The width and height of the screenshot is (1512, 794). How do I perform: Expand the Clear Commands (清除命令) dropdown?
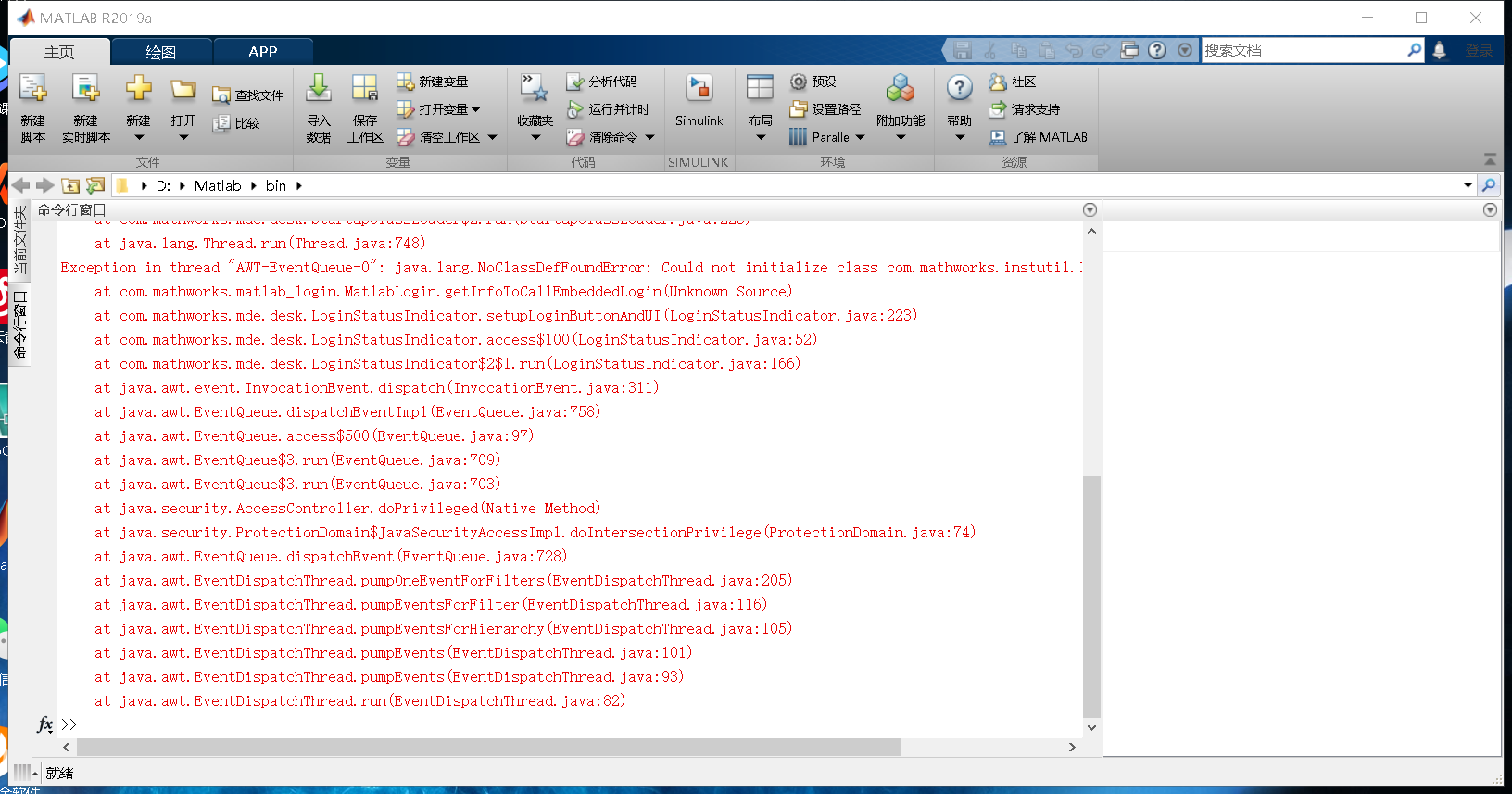[x=650, y=137]
